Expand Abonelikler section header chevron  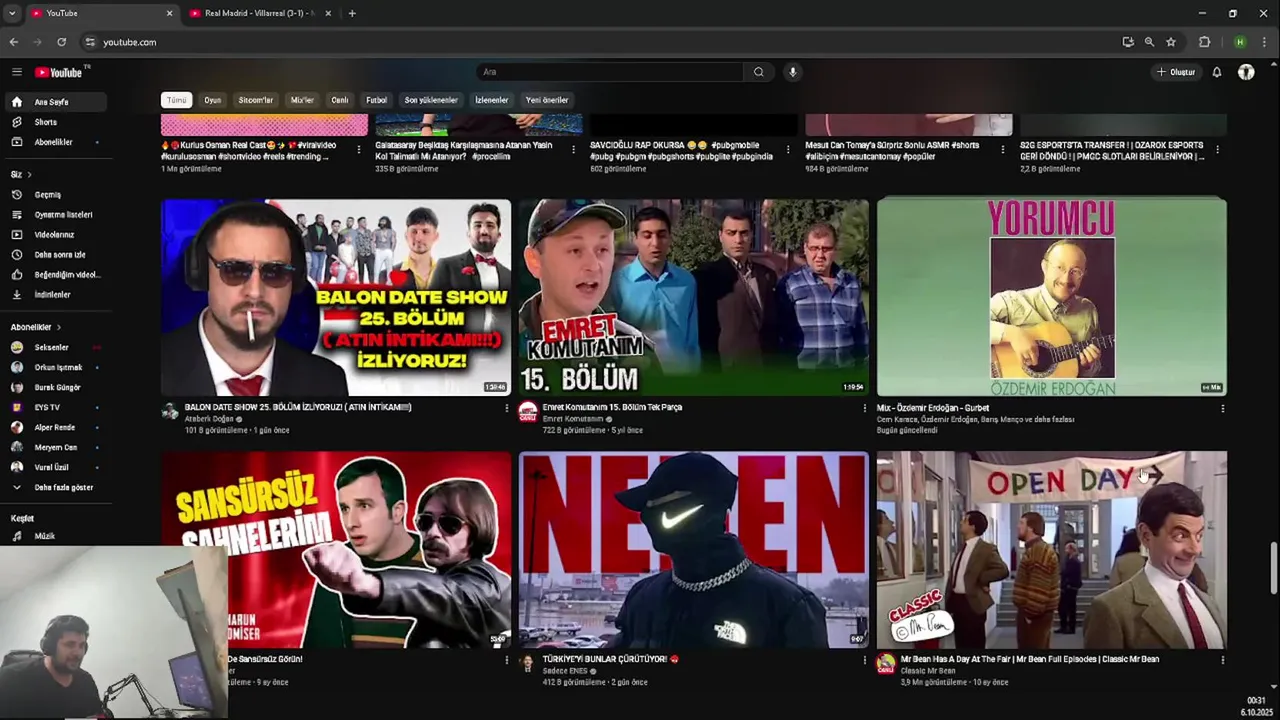point(59,327)
